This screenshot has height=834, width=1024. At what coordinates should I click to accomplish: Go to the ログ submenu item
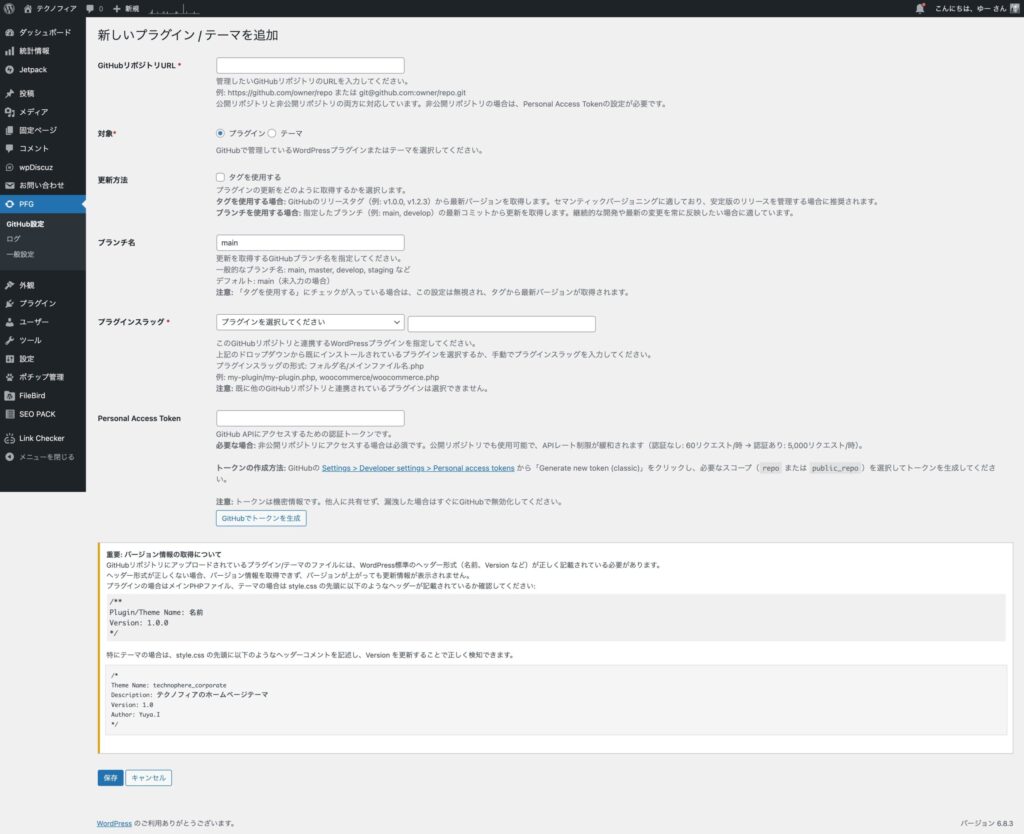point(13,239)
